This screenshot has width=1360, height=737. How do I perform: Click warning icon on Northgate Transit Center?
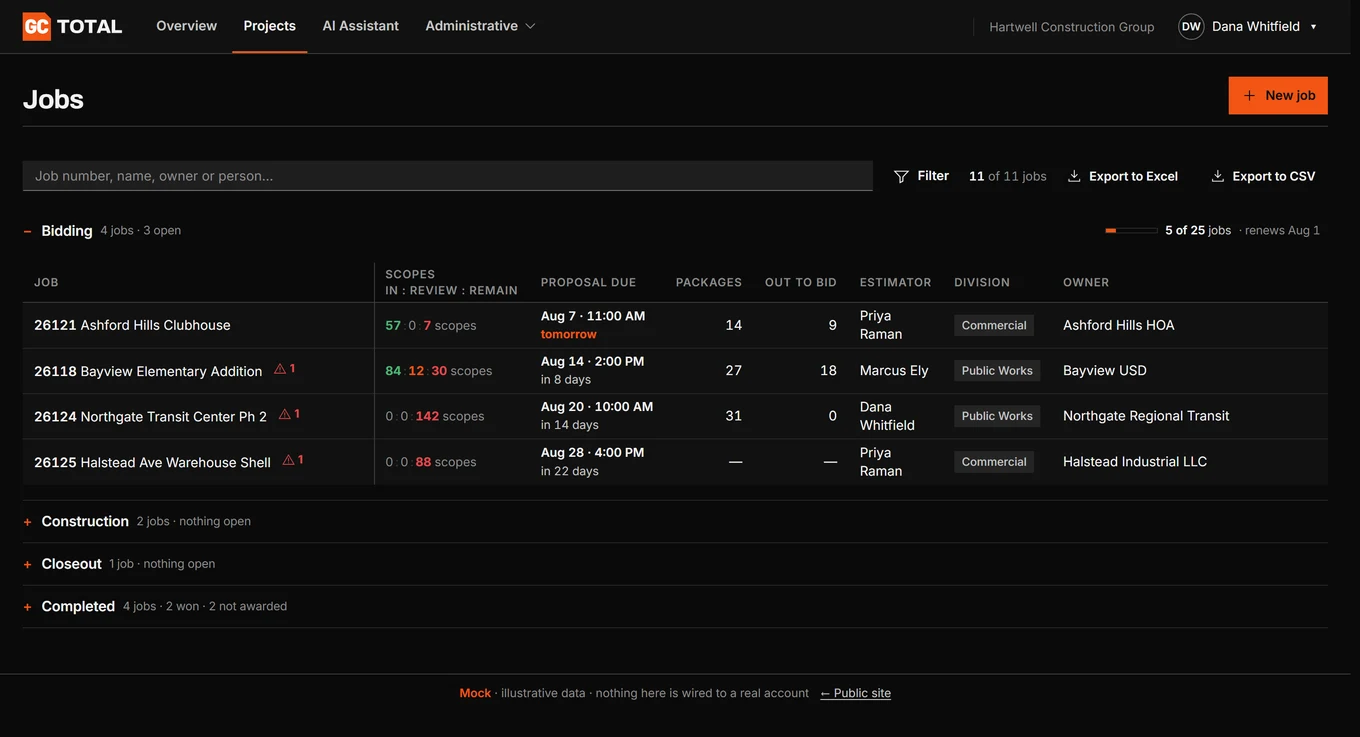pos(285,414)
